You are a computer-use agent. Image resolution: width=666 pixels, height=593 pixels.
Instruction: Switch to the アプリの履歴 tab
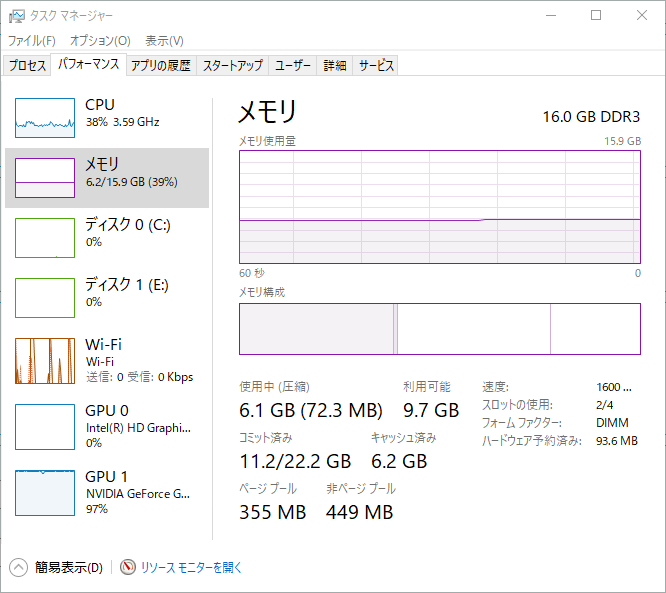point(160,66)
